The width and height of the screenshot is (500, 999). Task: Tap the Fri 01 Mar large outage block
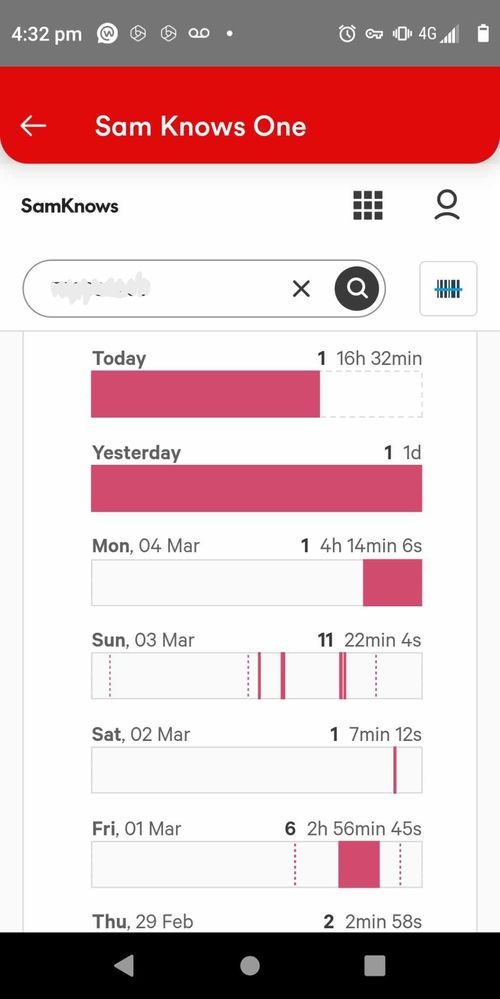(x=359, y=864)
